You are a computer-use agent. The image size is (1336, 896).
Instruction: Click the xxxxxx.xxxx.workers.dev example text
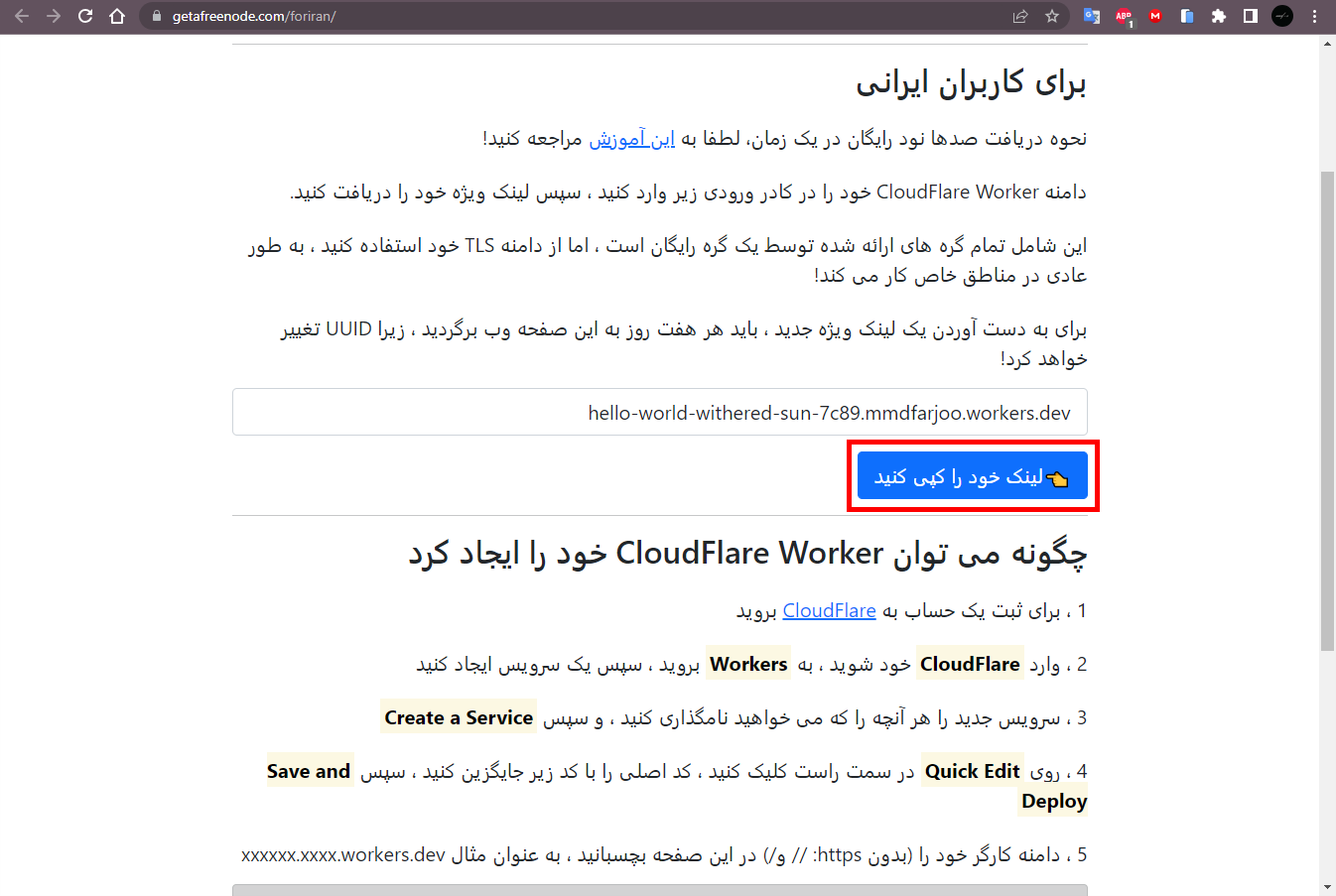point(342,854)
